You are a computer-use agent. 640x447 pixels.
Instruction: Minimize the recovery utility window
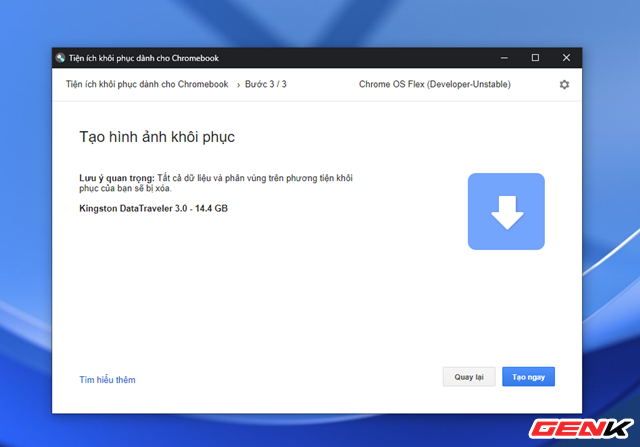coord(504,58)
